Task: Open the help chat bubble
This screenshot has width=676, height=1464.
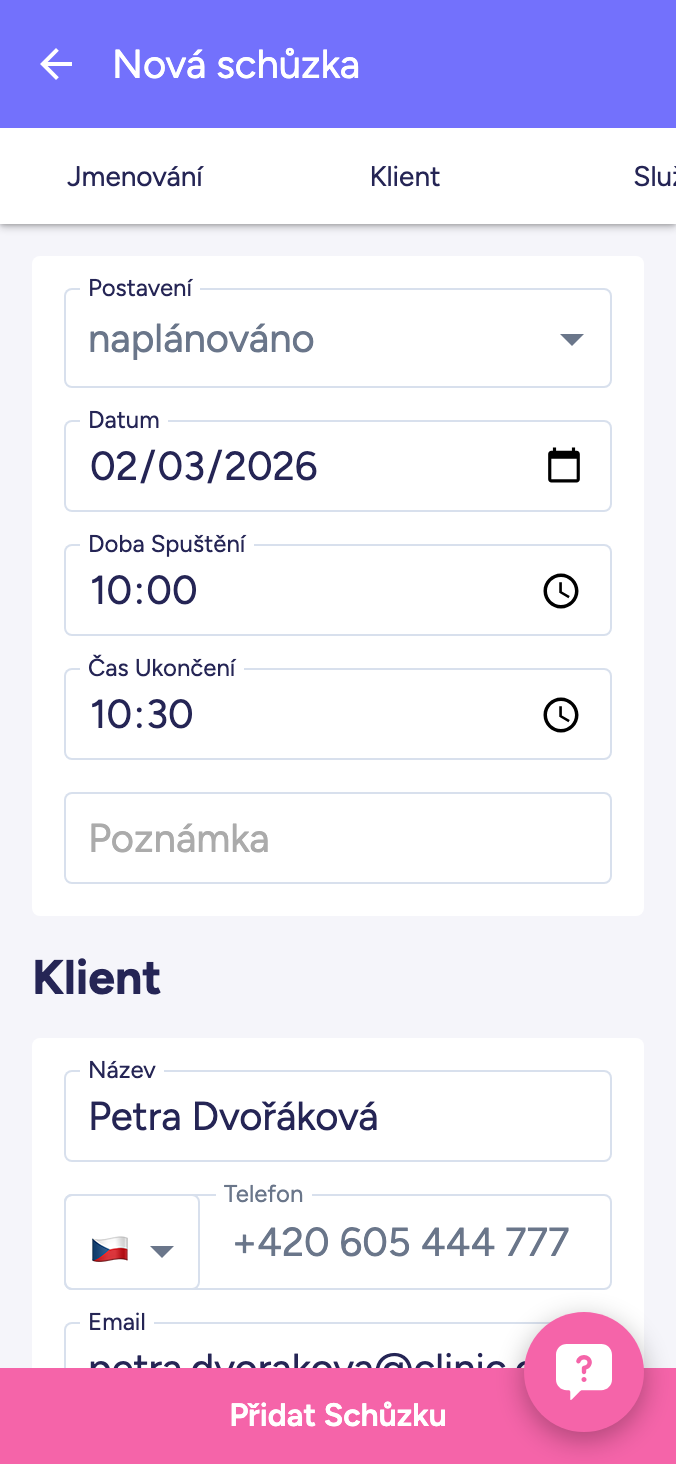Action: pyautogui.click(x=583, y=1372)
